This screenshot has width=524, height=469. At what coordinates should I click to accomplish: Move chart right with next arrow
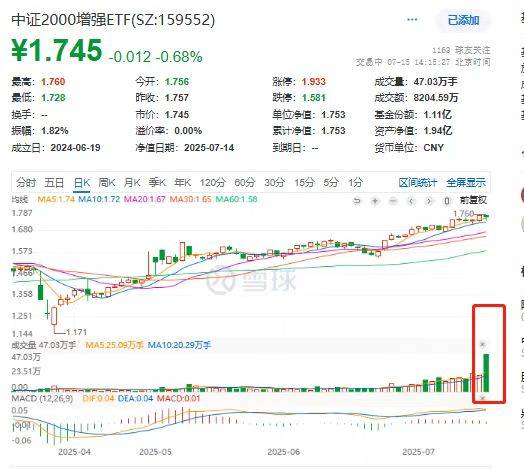[x=429, y=201]
